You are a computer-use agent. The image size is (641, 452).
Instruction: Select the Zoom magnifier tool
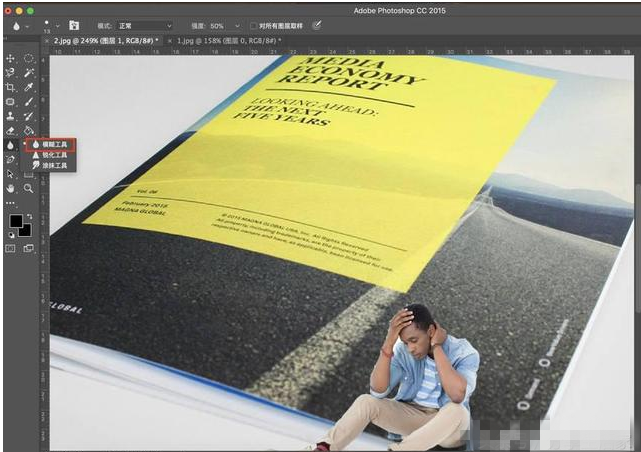pyautogui.click(x=28, y=188)
